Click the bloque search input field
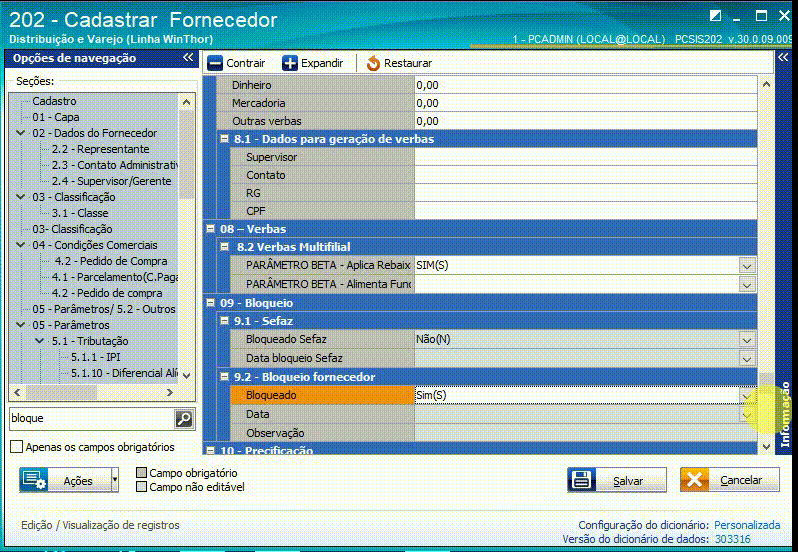This screenshot has height=552, width=798. point(92,419)
